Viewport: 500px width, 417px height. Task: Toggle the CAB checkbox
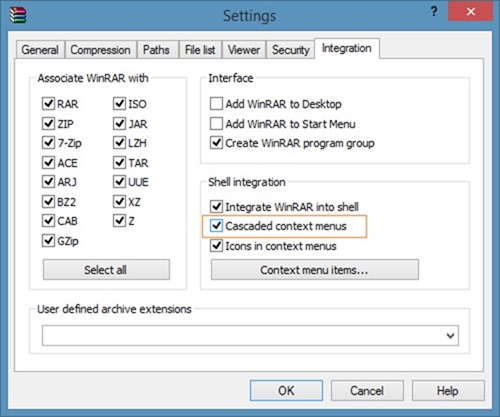[x=48, y=221]
